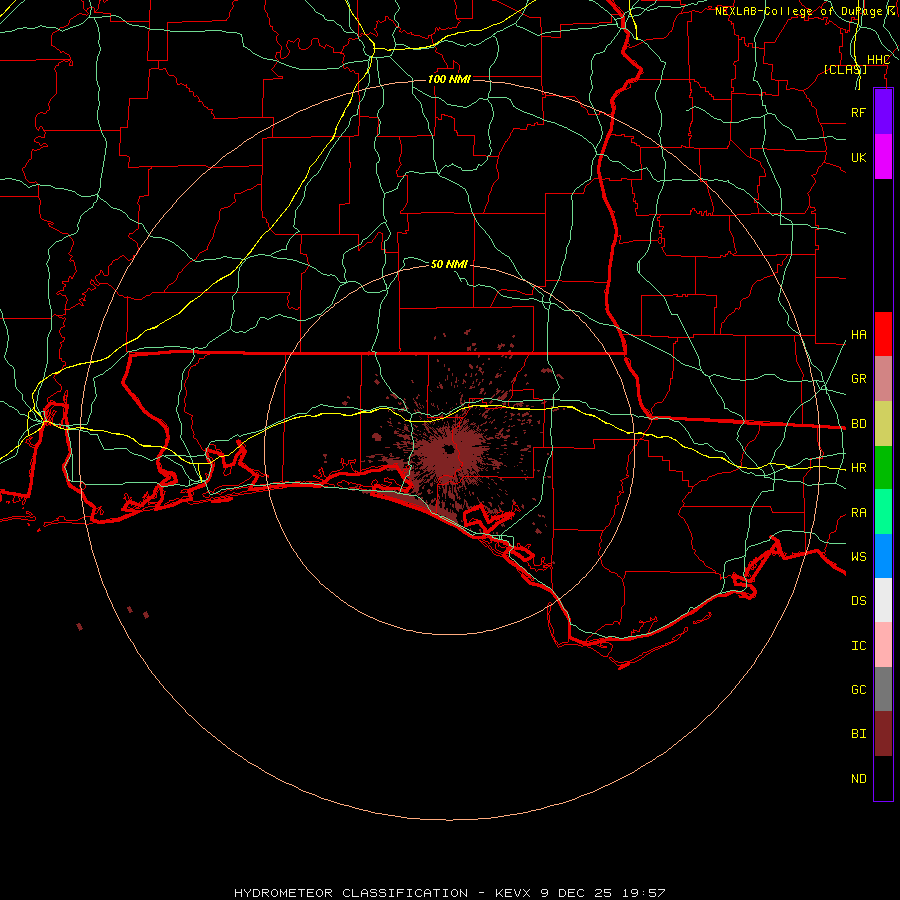This screenshot has width=900, height=900.
Task: Click the HR green legend swatch
Action: click(883, 468)
